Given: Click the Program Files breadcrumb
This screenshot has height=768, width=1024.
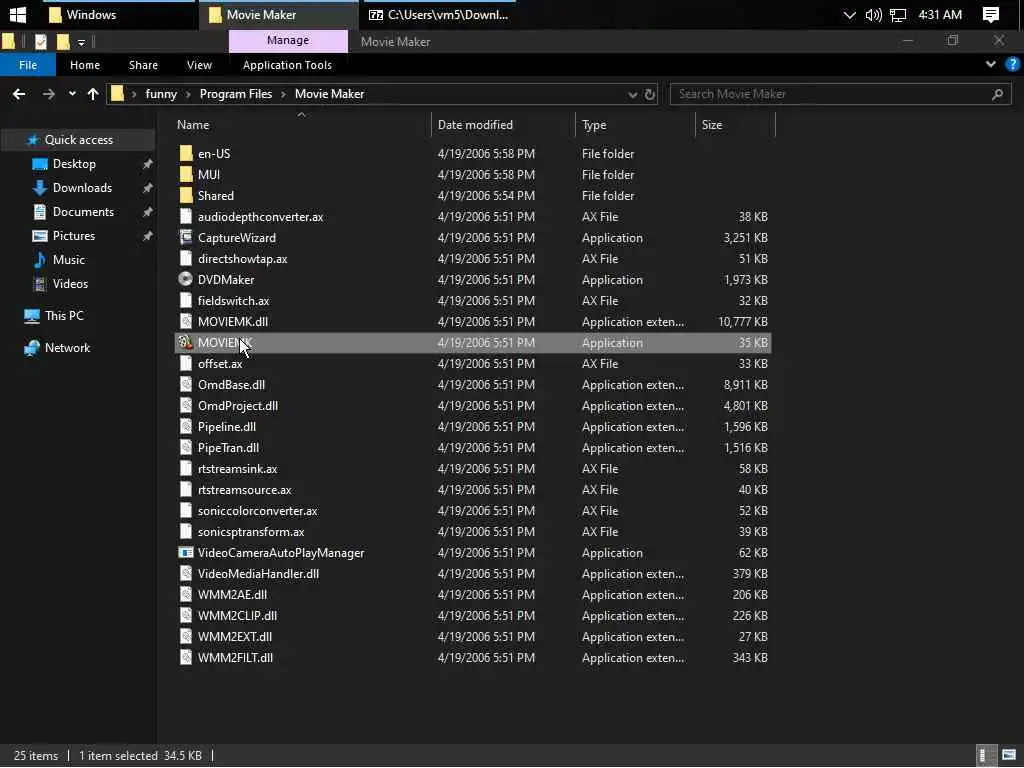Looking at the screenshot, I should click(236, 94).
